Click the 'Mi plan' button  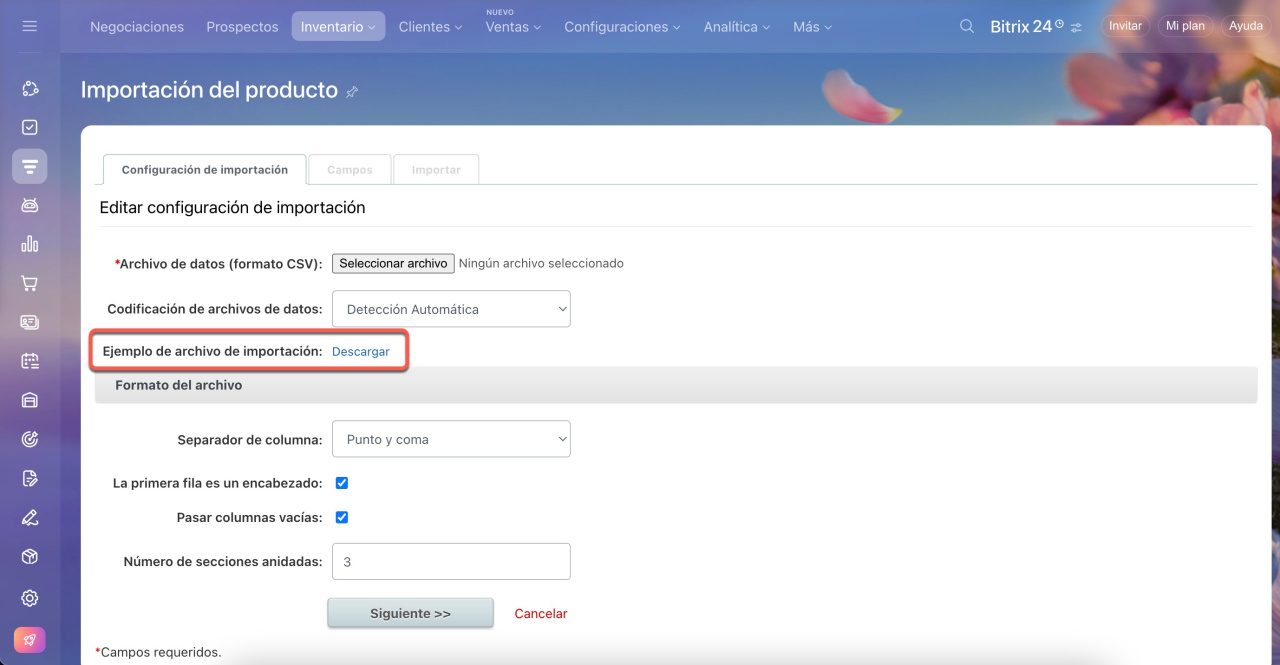[x=1185, y=26]
